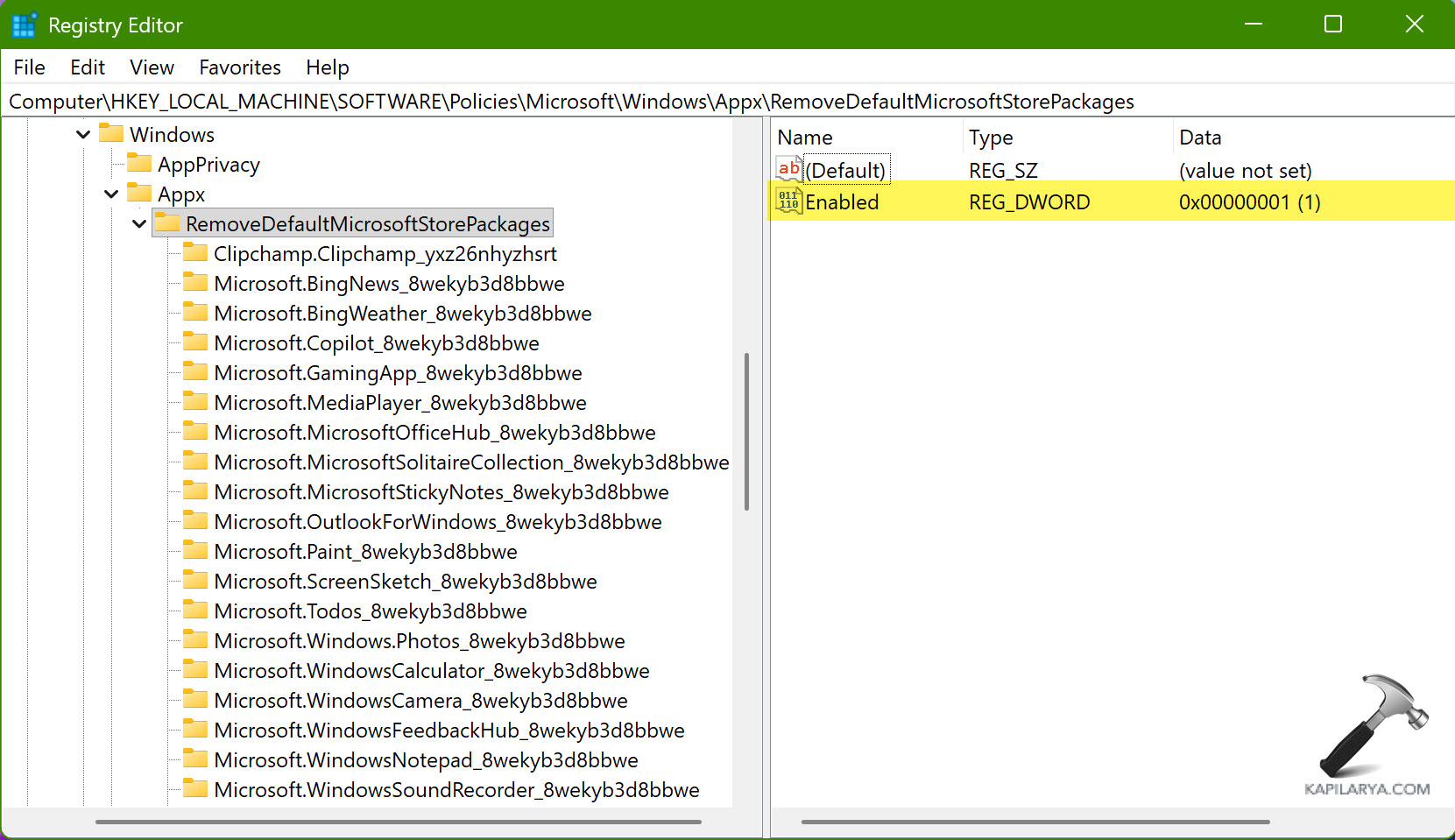Click the Registry Editor app icon in title bar
Viewport: 1455px width, 840px height.
click(24, 25)
